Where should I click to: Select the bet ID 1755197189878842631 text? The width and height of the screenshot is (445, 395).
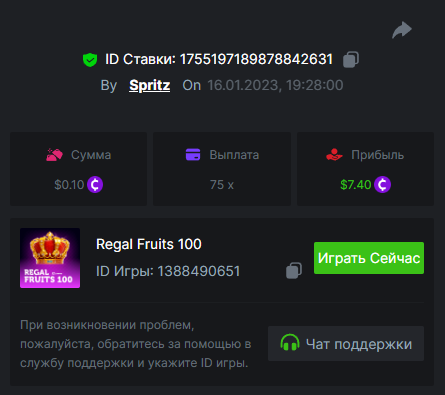256,59
